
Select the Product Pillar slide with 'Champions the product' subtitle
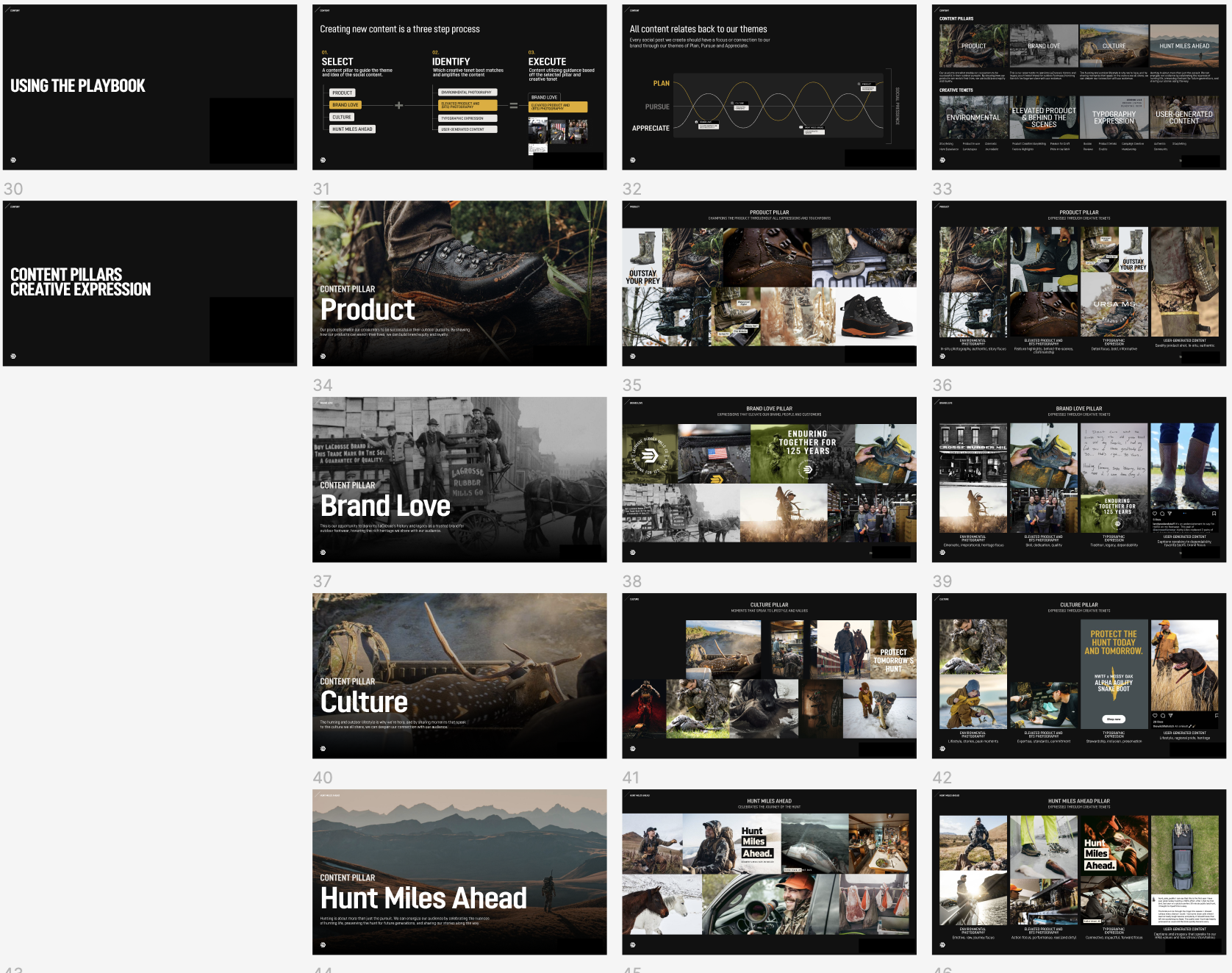[769, 284]
